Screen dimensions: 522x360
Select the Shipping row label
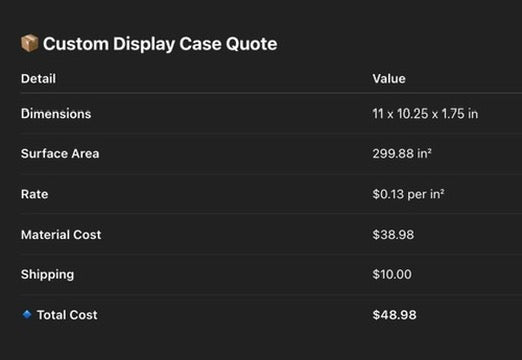[48, 275]
